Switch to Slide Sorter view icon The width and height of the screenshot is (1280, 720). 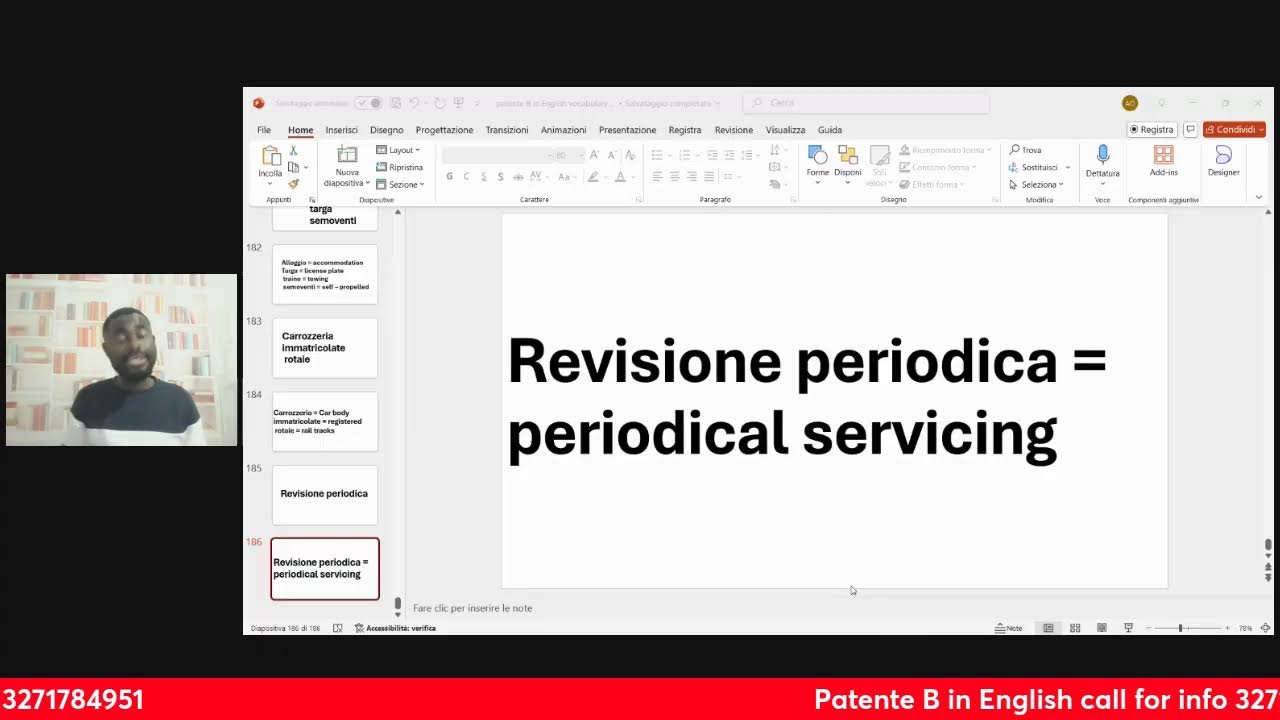[x=1075, y=628]
